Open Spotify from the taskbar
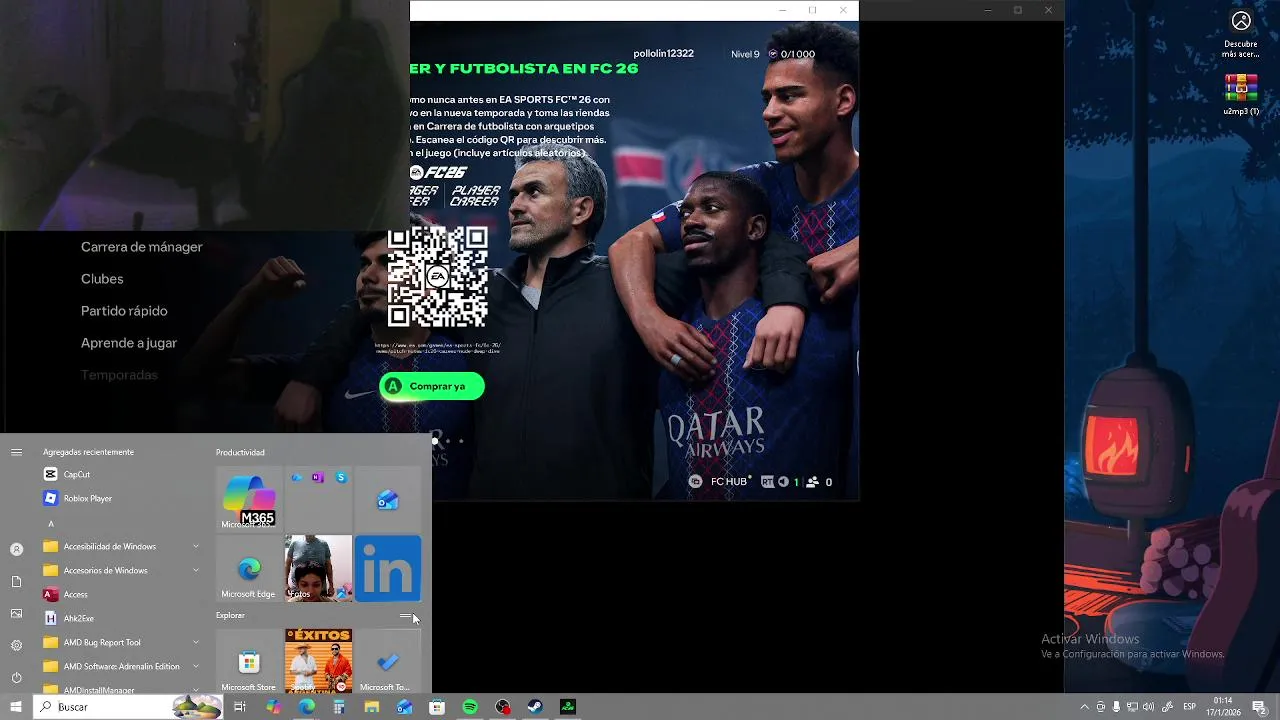Viewport: 1280px width, 720px height. (470, 707)
